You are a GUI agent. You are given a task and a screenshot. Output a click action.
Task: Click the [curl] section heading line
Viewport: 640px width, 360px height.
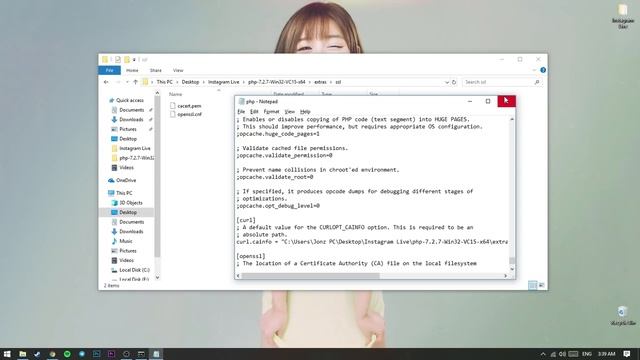click(246, 220)
